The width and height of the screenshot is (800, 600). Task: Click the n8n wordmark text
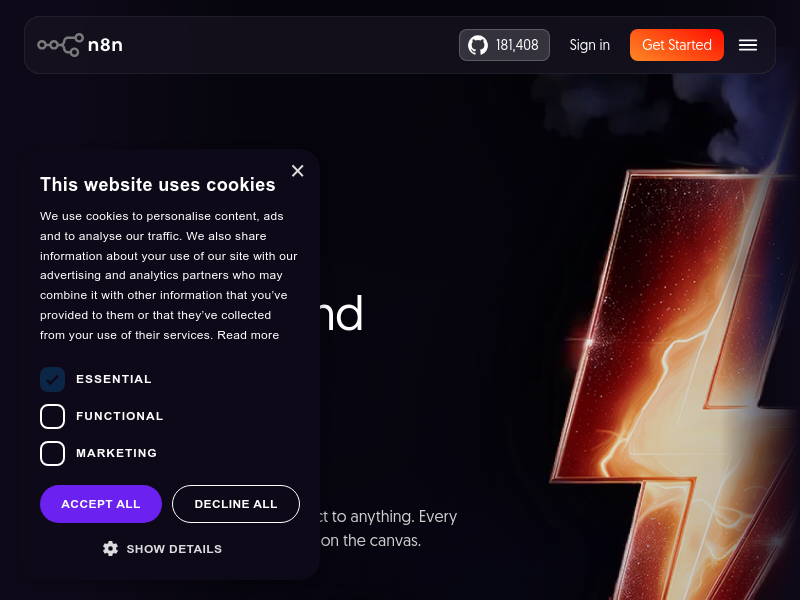(105, 45)
